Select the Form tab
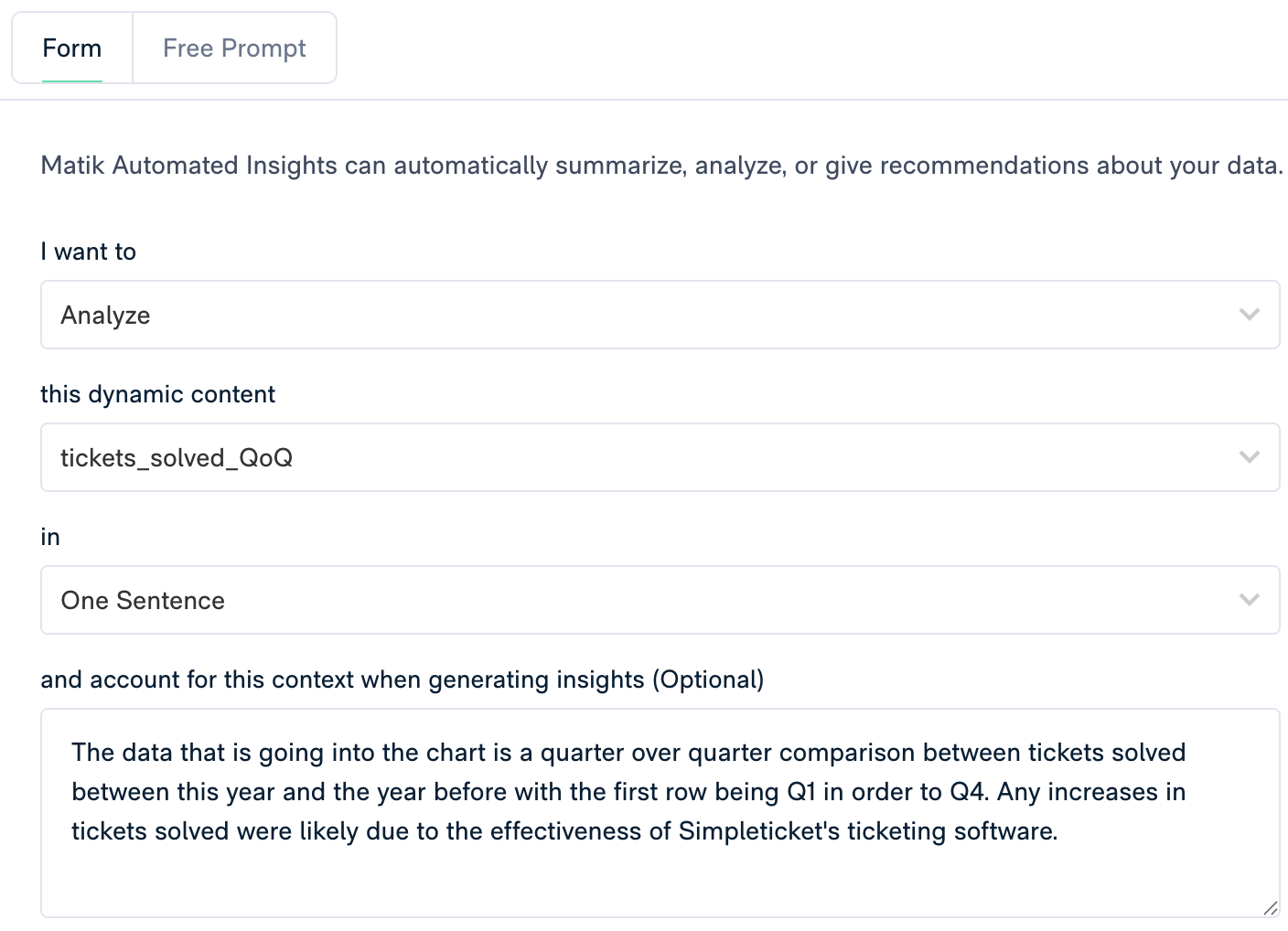The height and width of the screenshot is (931, 1288). tap(72, 48)
